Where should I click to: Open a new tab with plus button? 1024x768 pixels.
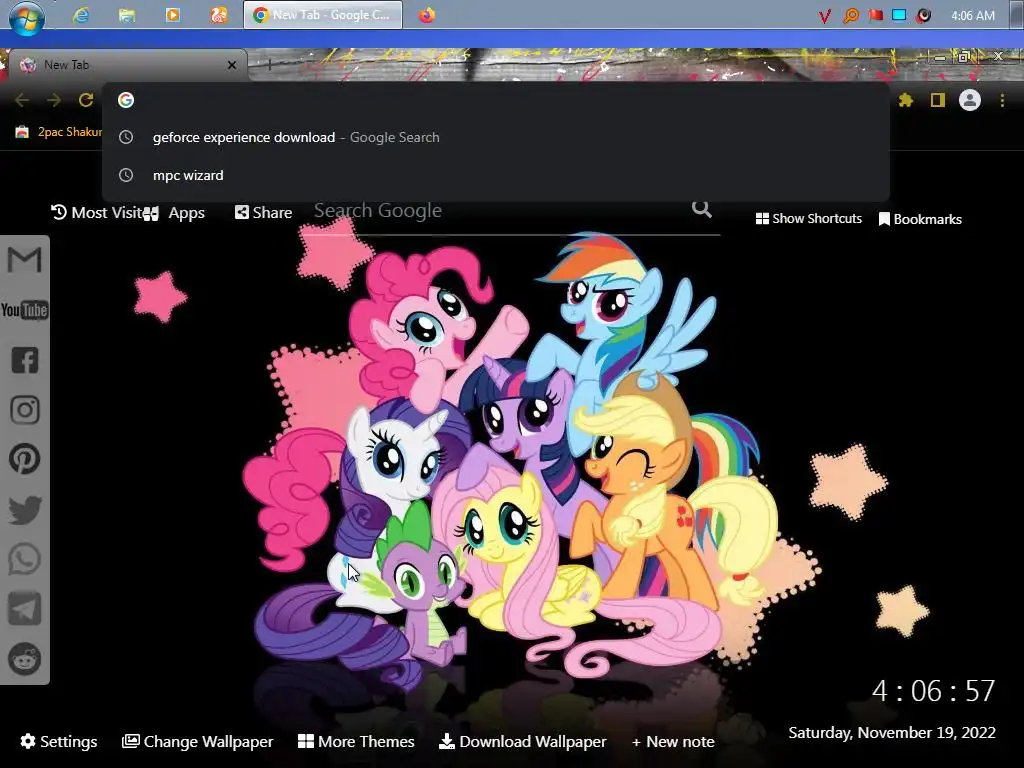click(269, 64)
